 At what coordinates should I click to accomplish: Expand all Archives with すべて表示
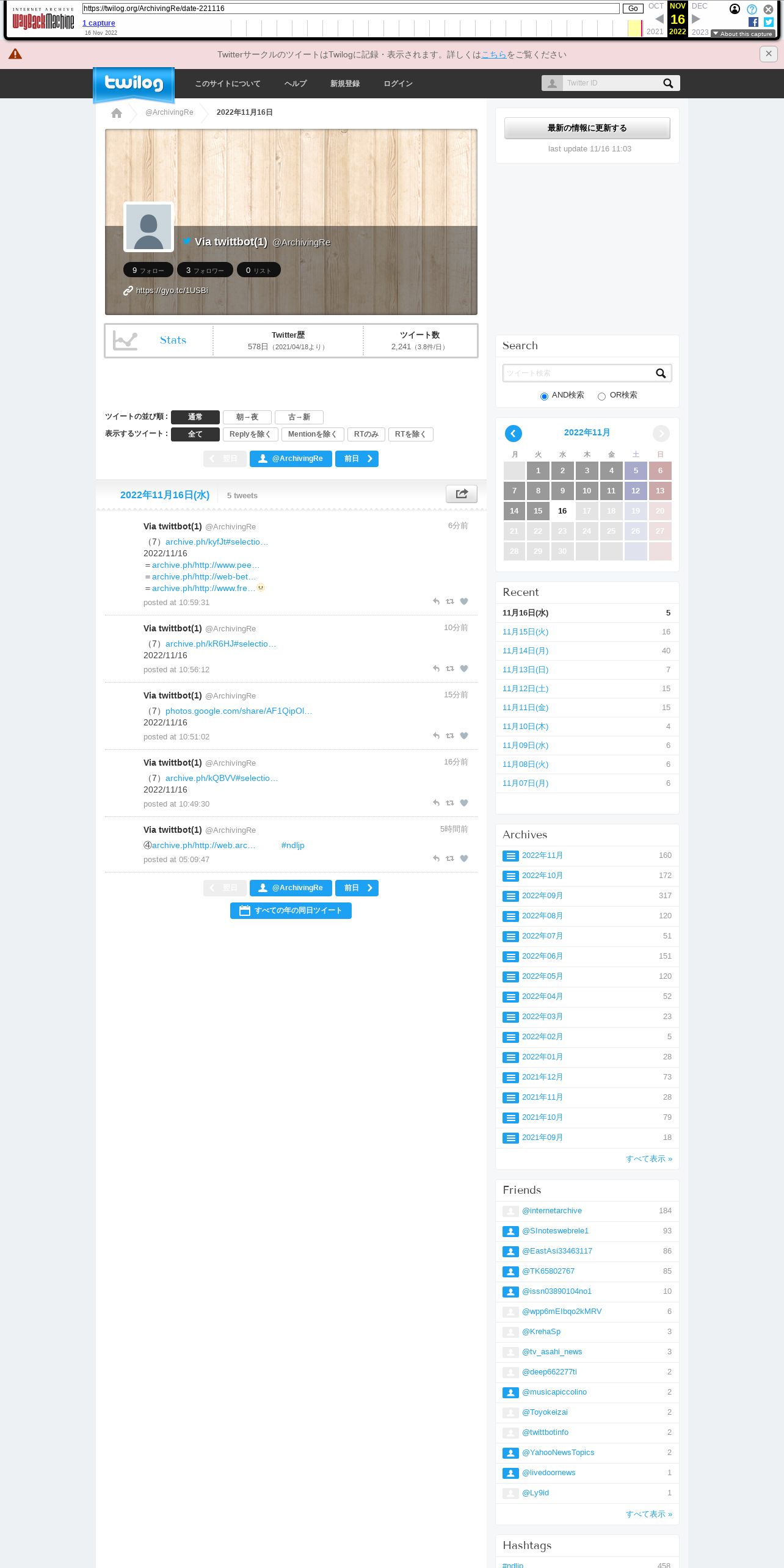[x=648, y=1159]
